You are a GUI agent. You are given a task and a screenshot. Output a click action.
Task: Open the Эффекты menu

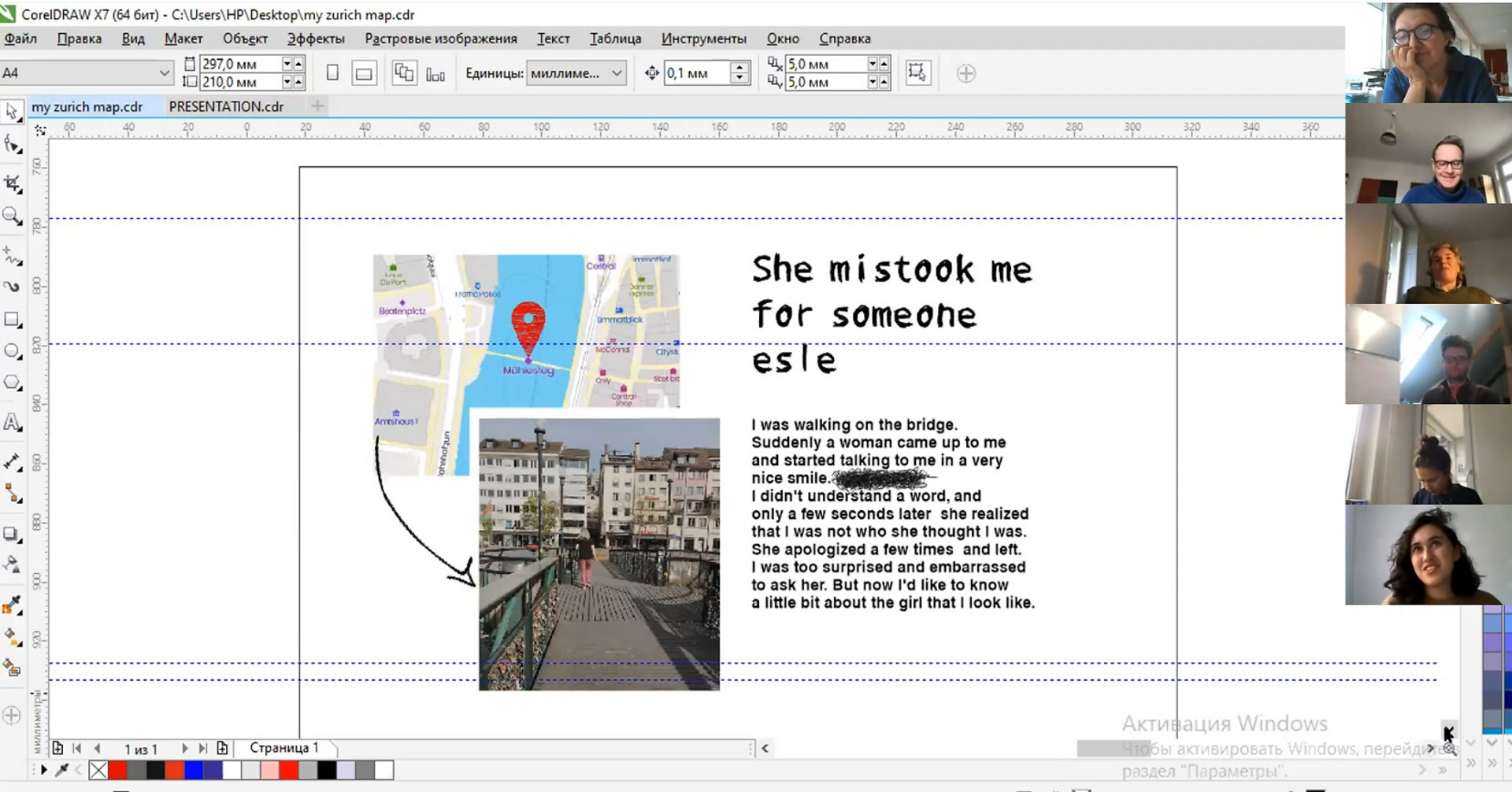315,39
